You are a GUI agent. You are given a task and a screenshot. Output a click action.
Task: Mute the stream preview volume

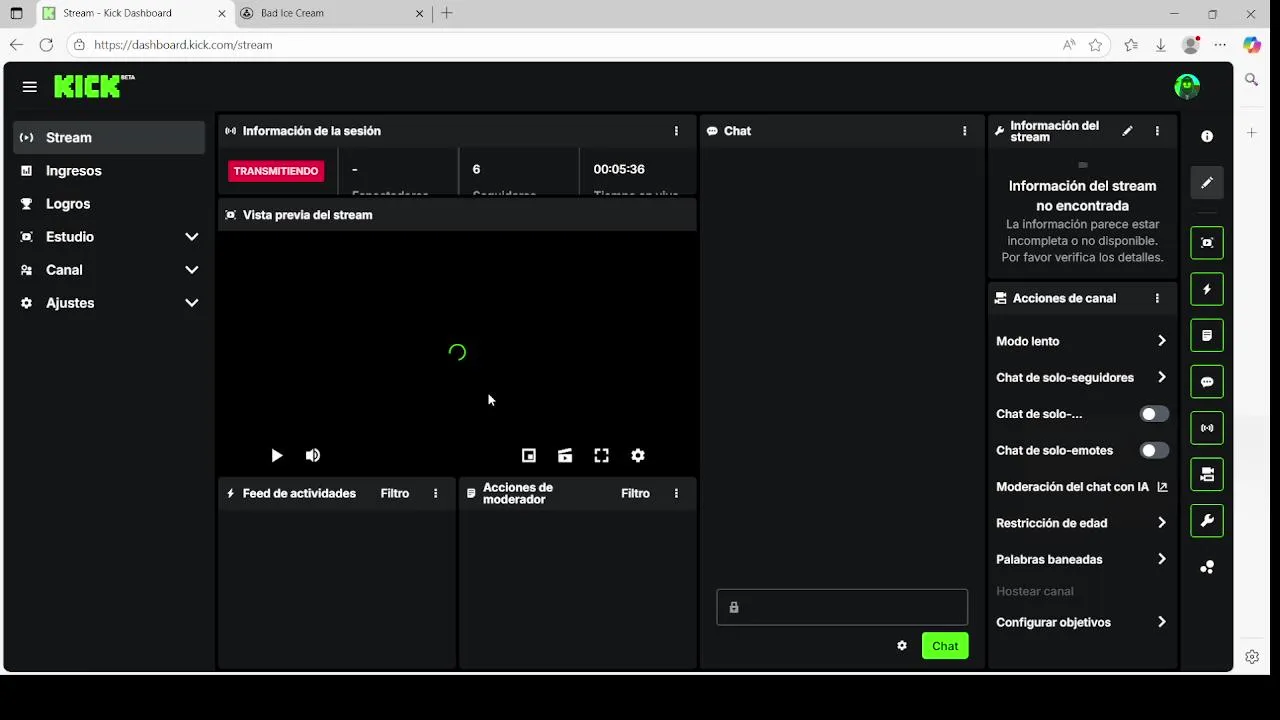tap(313, 456)
